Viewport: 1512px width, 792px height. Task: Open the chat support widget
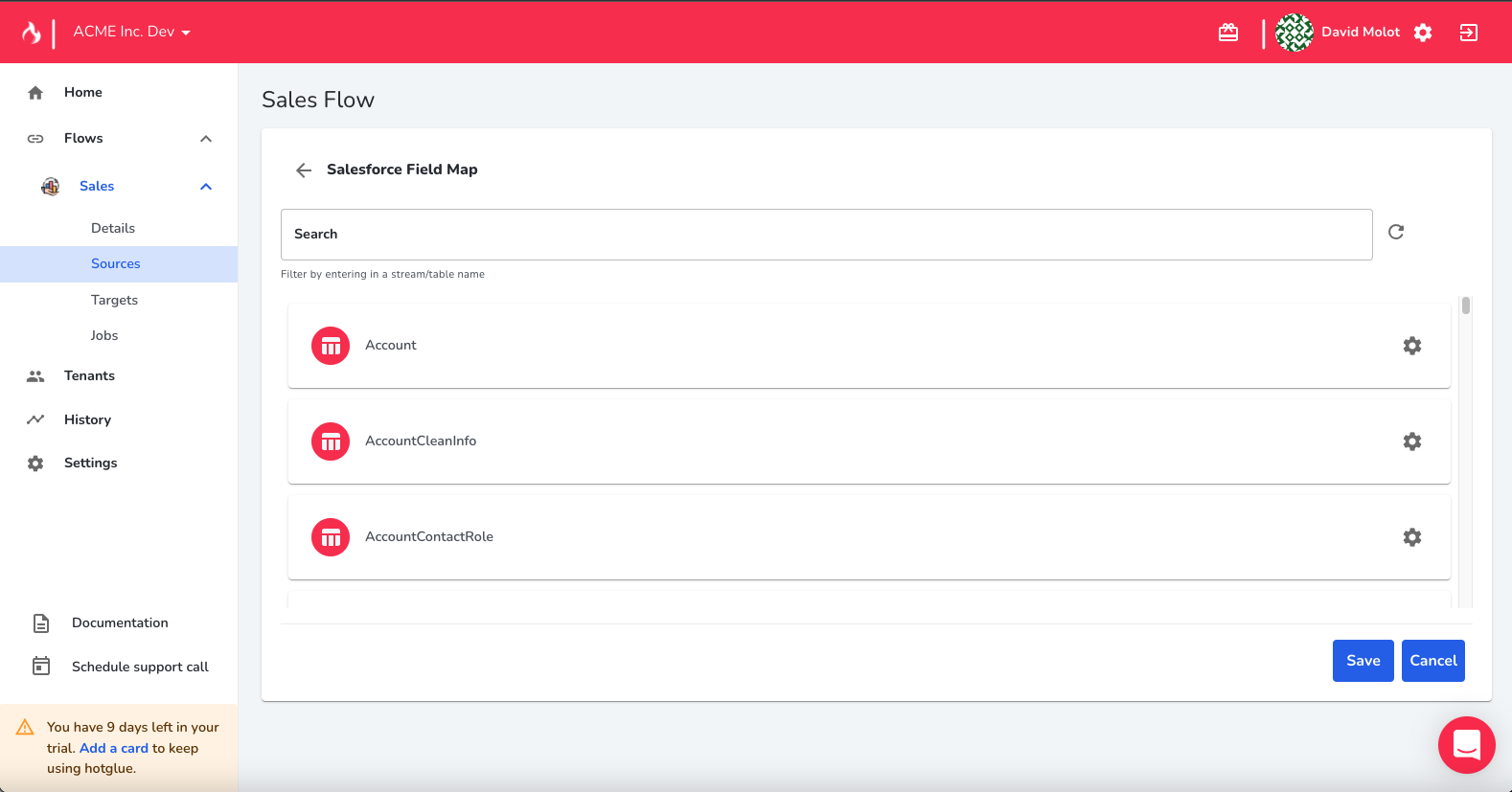click(x=1467, y=745)
